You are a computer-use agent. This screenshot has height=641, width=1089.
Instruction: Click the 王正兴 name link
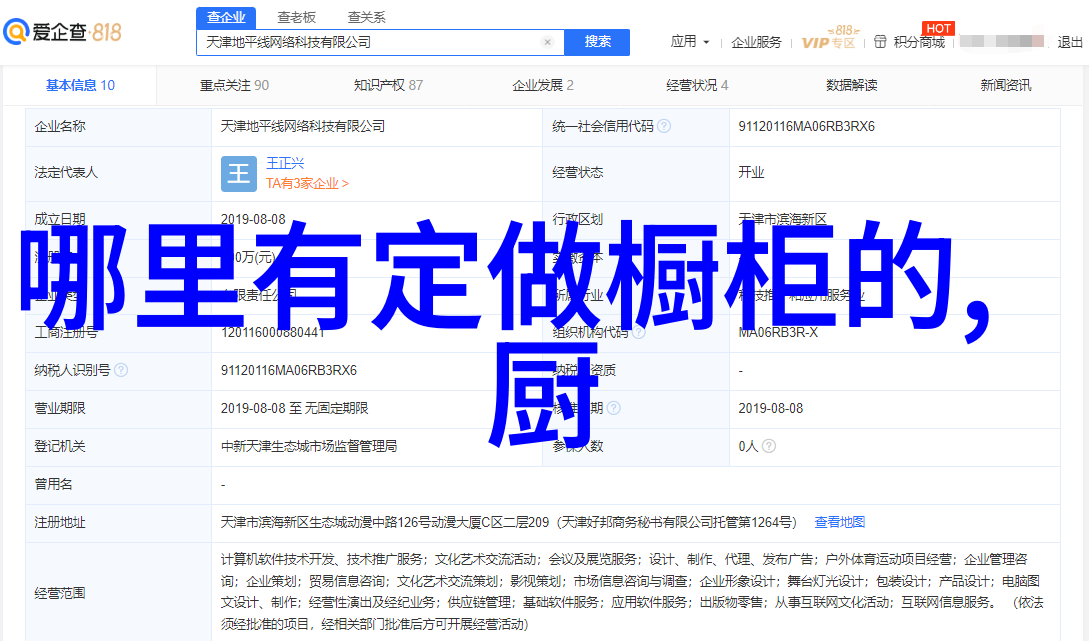(x=285, y=163)
